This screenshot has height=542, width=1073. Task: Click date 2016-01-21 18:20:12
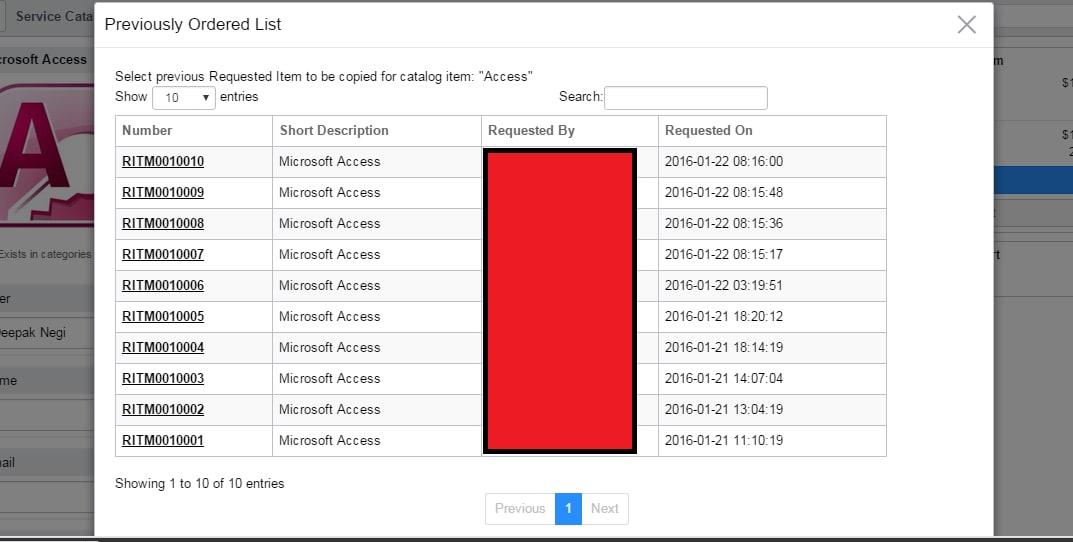point(724,316)
